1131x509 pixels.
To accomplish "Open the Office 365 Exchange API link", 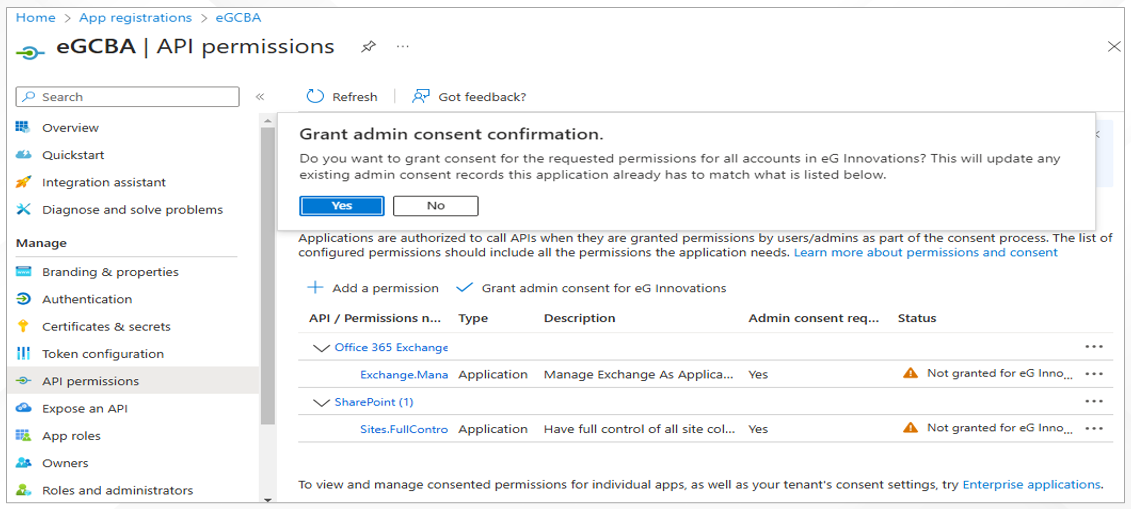I will tap(391, 348).
